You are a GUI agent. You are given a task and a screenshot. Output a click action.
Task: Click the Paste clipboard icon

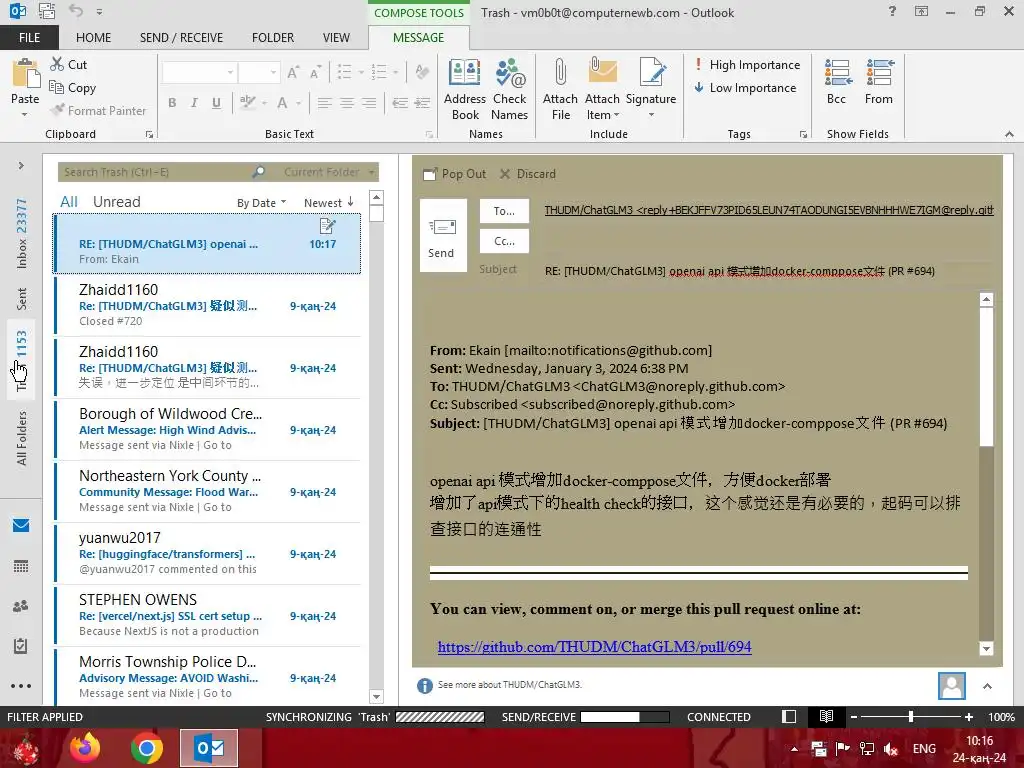tap(25, 73)
